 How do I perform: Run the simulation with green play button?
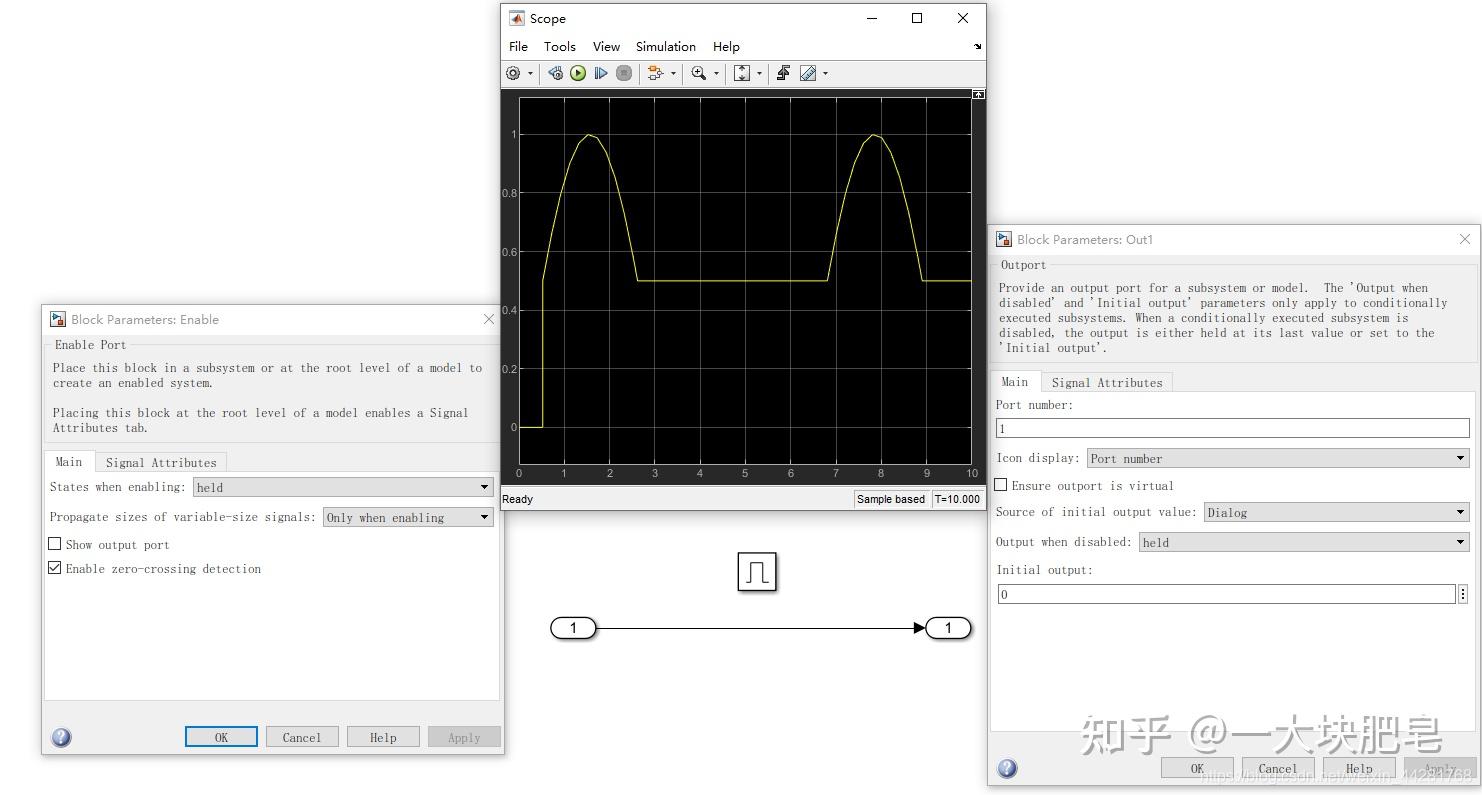[x=578, y=73]
